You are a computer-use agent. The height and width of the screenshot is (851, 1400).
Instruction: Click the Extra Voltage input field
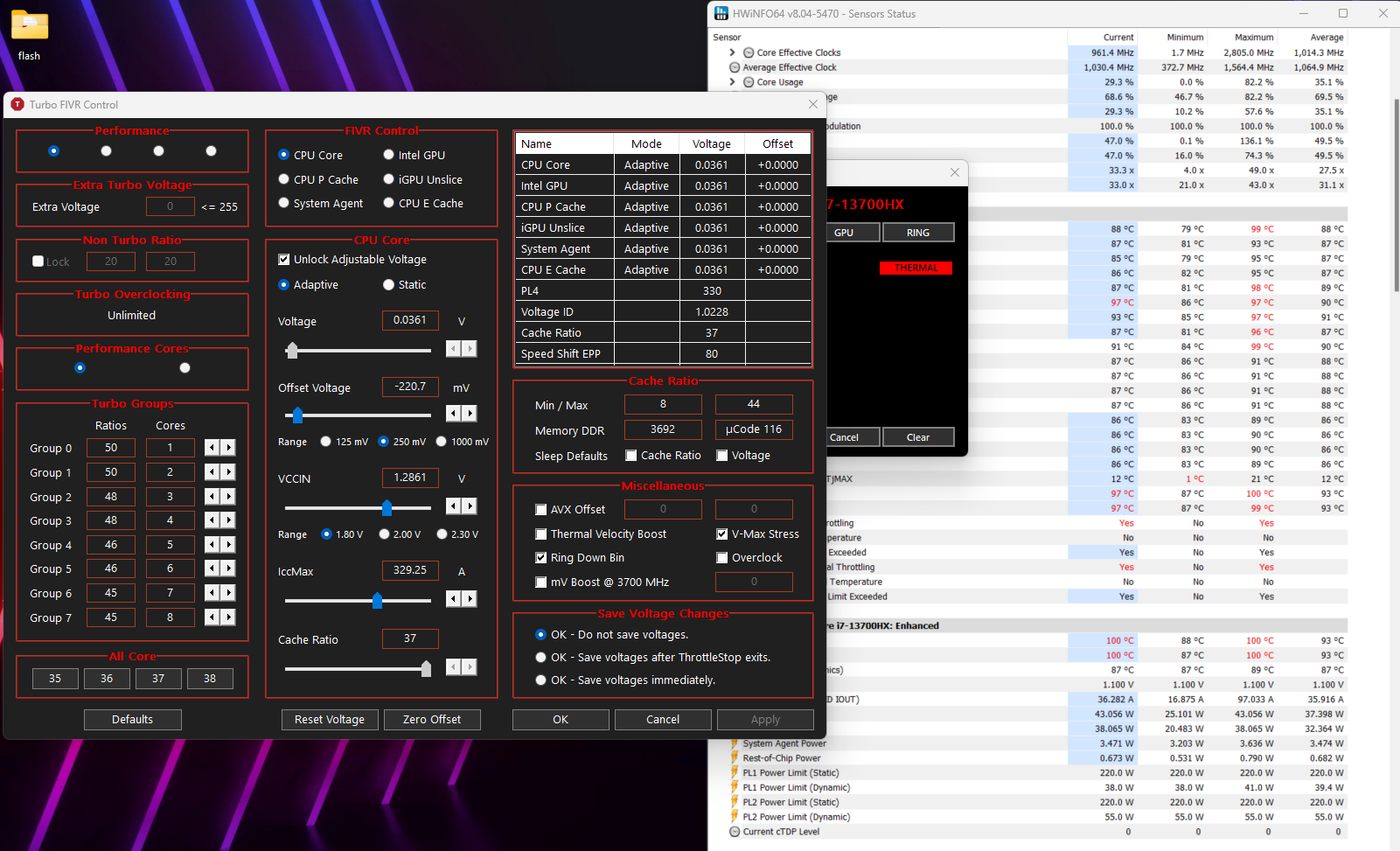click(170, 206)
